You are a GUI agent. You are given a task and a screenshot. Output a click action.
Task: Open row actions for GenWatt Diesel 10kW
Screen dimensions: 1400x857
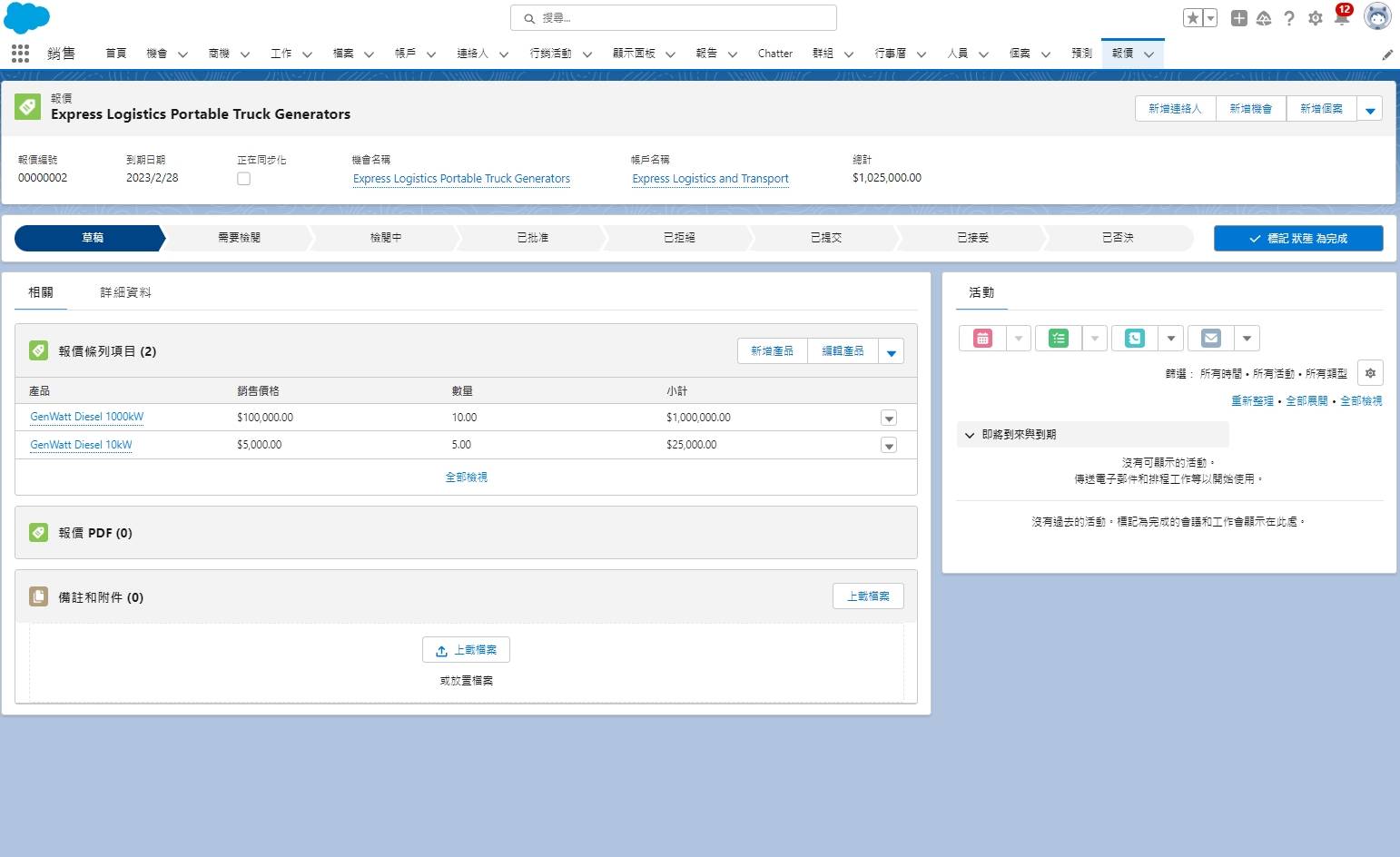[x=889, y=445]
